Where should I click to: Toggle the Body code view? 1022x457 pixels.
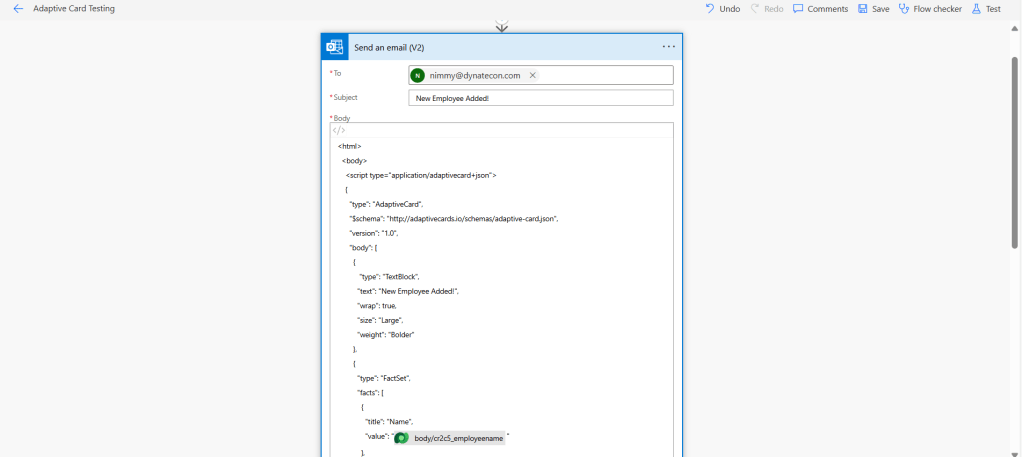[339, 130]
